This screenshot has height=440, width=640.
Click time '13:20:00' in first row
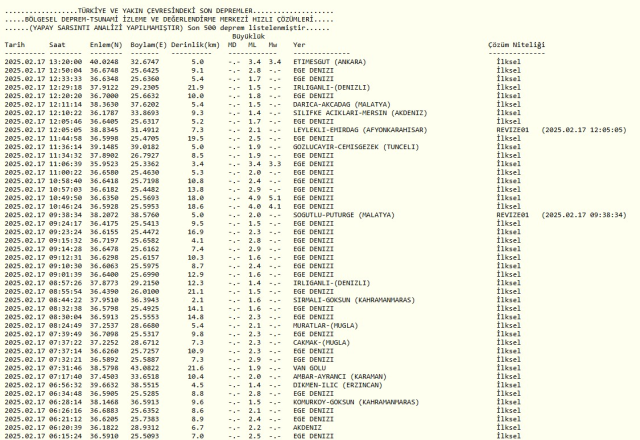point(65,62)
